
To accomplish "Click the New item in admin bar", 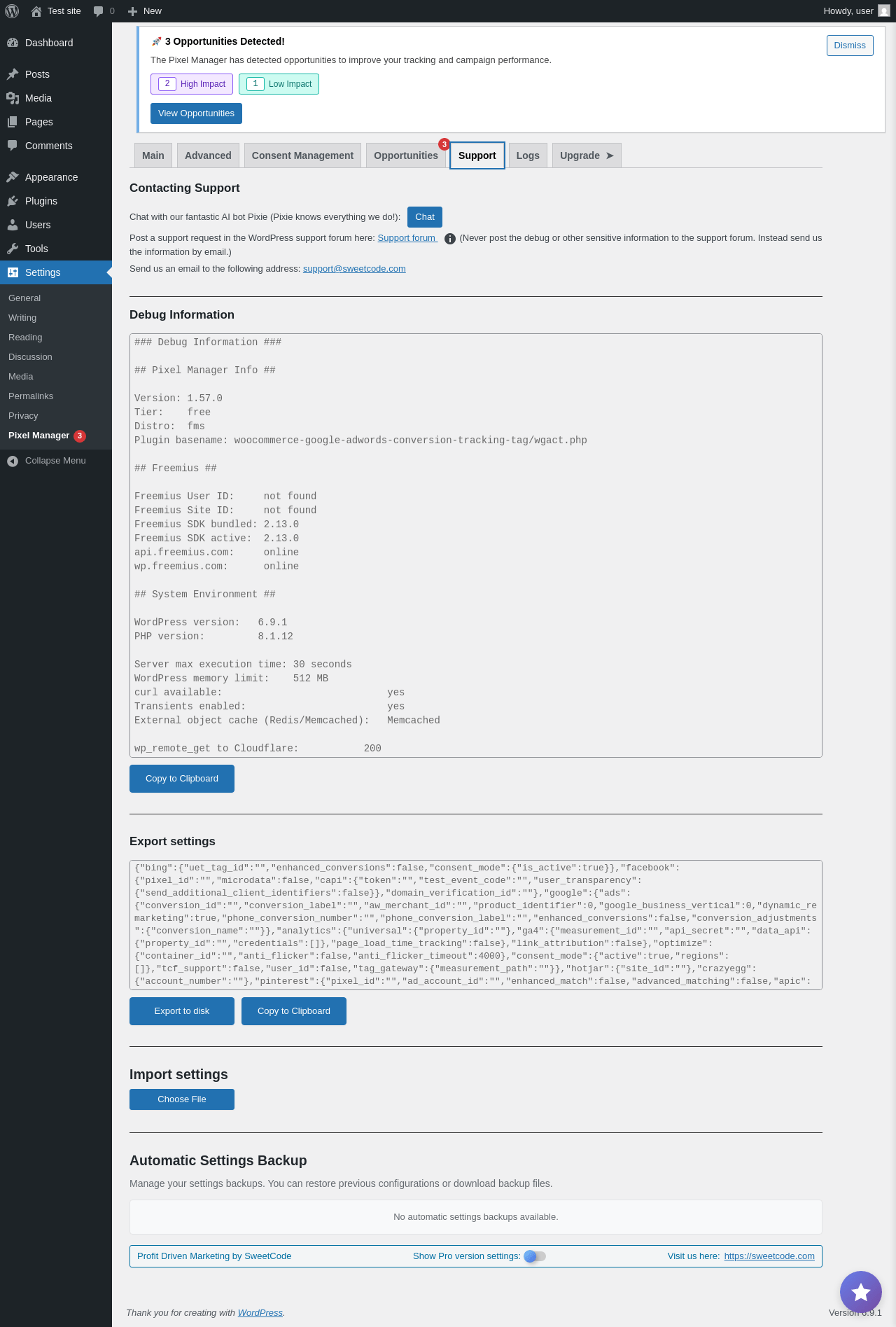I will click(x=145, y=11).
